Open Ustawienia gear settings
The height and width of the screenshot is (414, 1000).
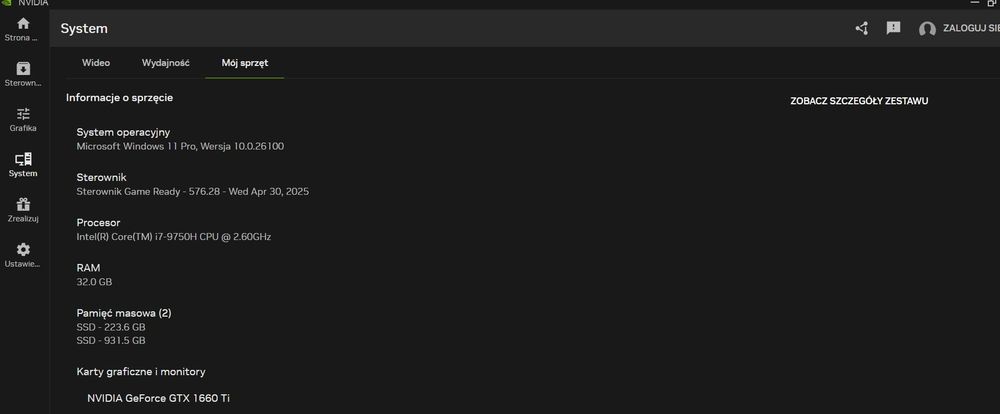(x=23, y=249)
